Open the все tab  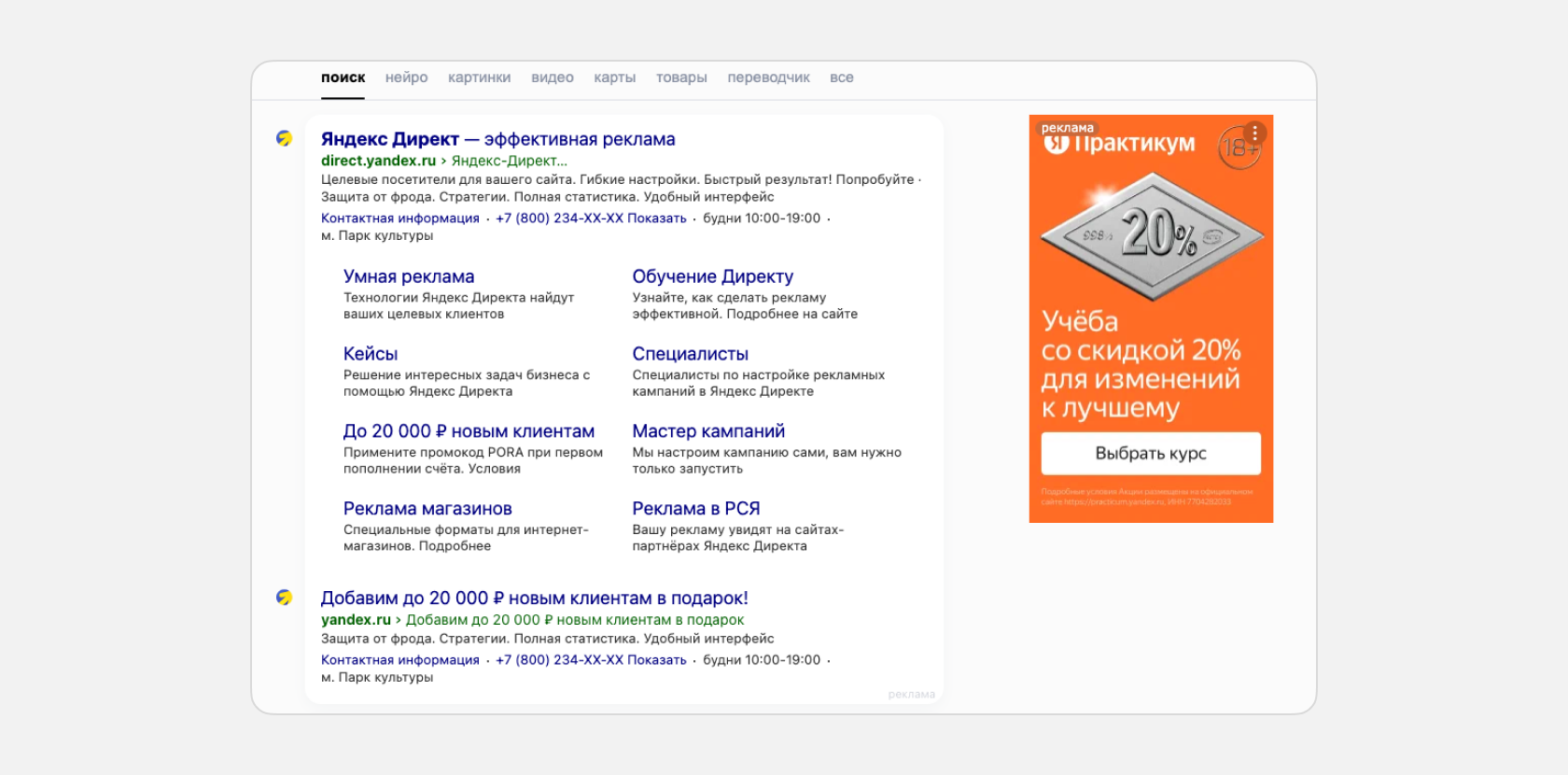point(841,77)
